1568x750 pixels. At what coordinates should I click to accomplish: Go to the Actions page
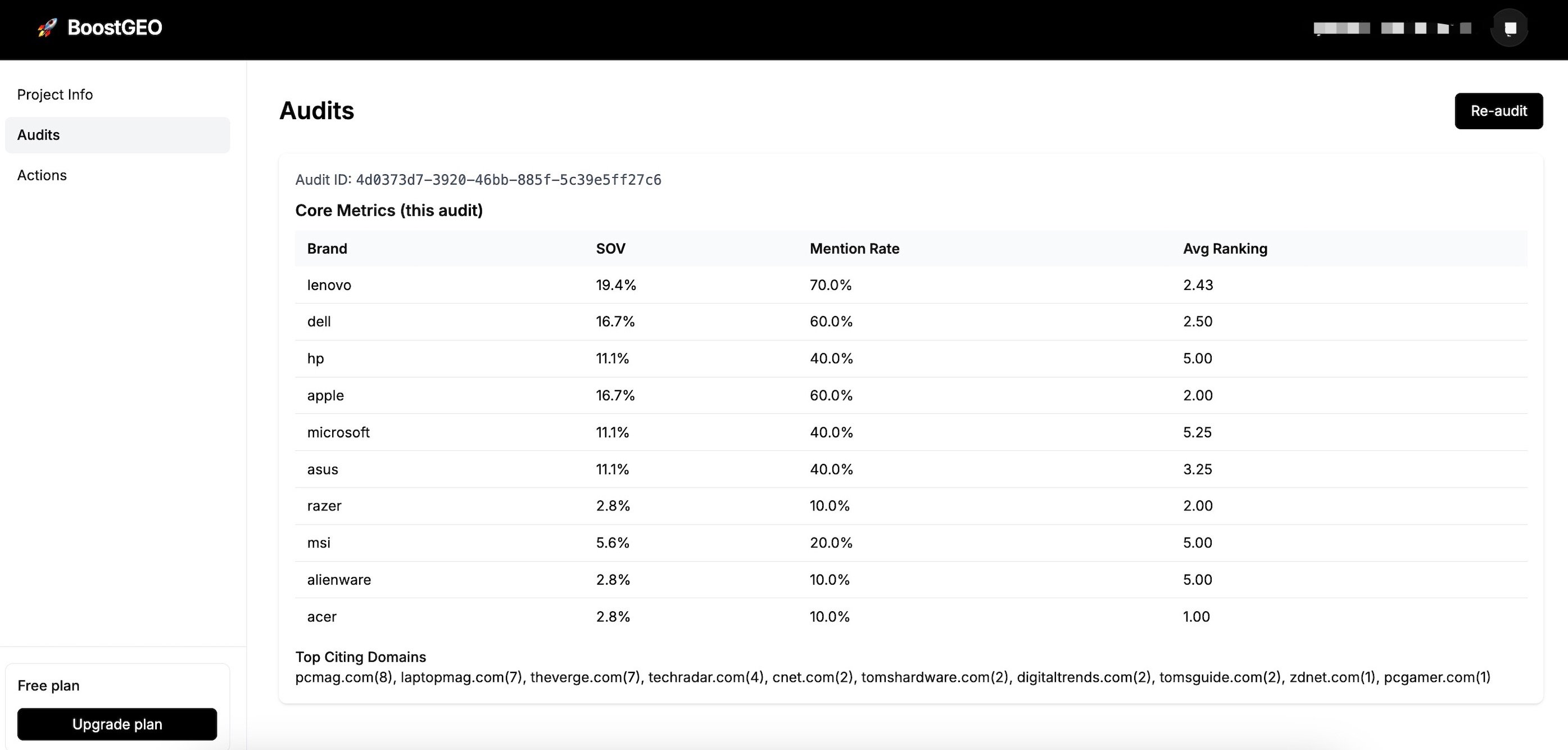coord(42,175)
